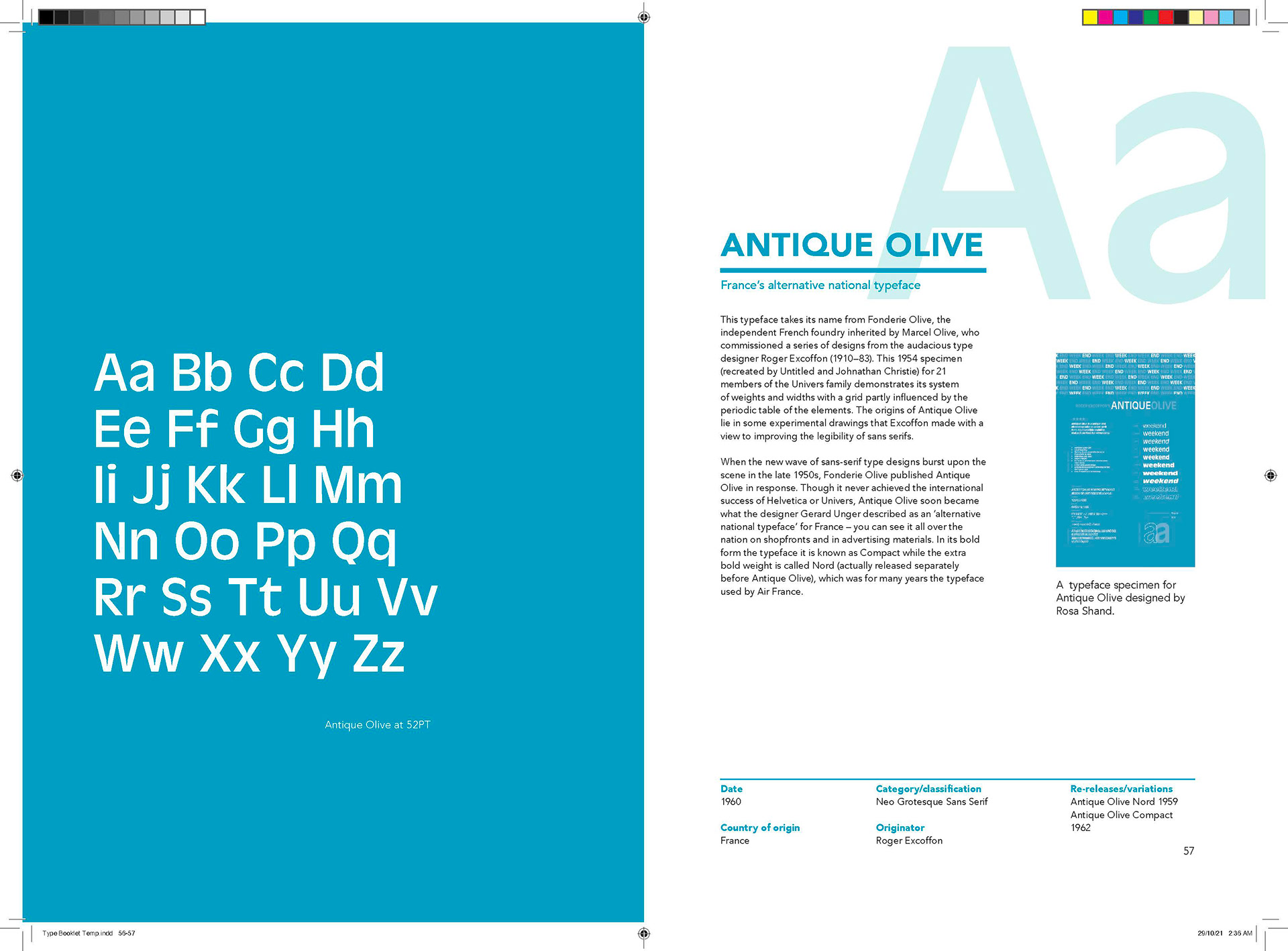
Task: Click the pale pink swatch in color bar
Action: (x=1211, y=17)
